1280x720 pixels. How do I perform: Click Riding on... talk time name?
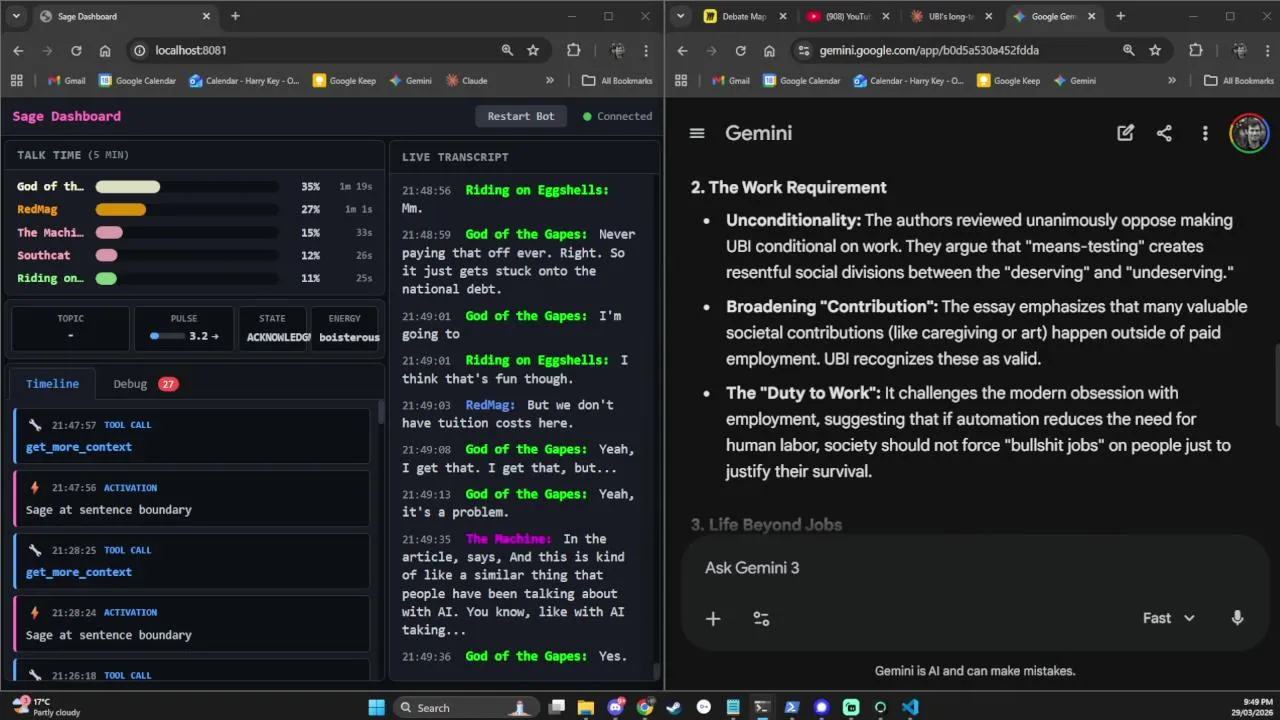50,278
